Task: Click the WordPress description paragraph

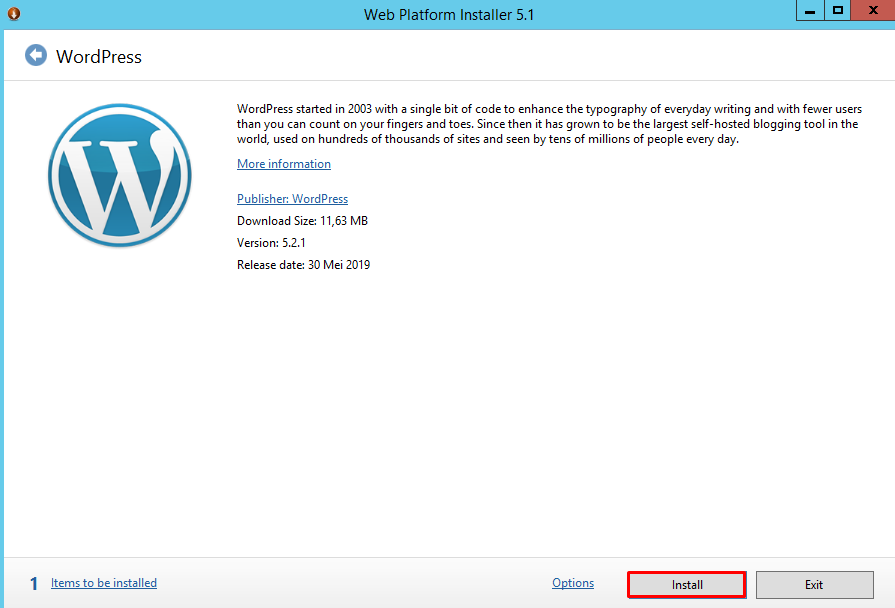Action: coord(549,124)
